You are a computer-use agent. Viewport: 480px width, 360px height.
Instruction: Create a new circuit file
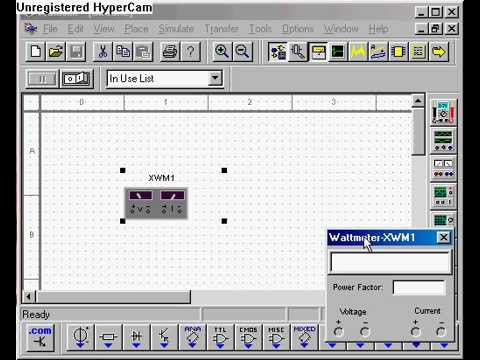36,52
